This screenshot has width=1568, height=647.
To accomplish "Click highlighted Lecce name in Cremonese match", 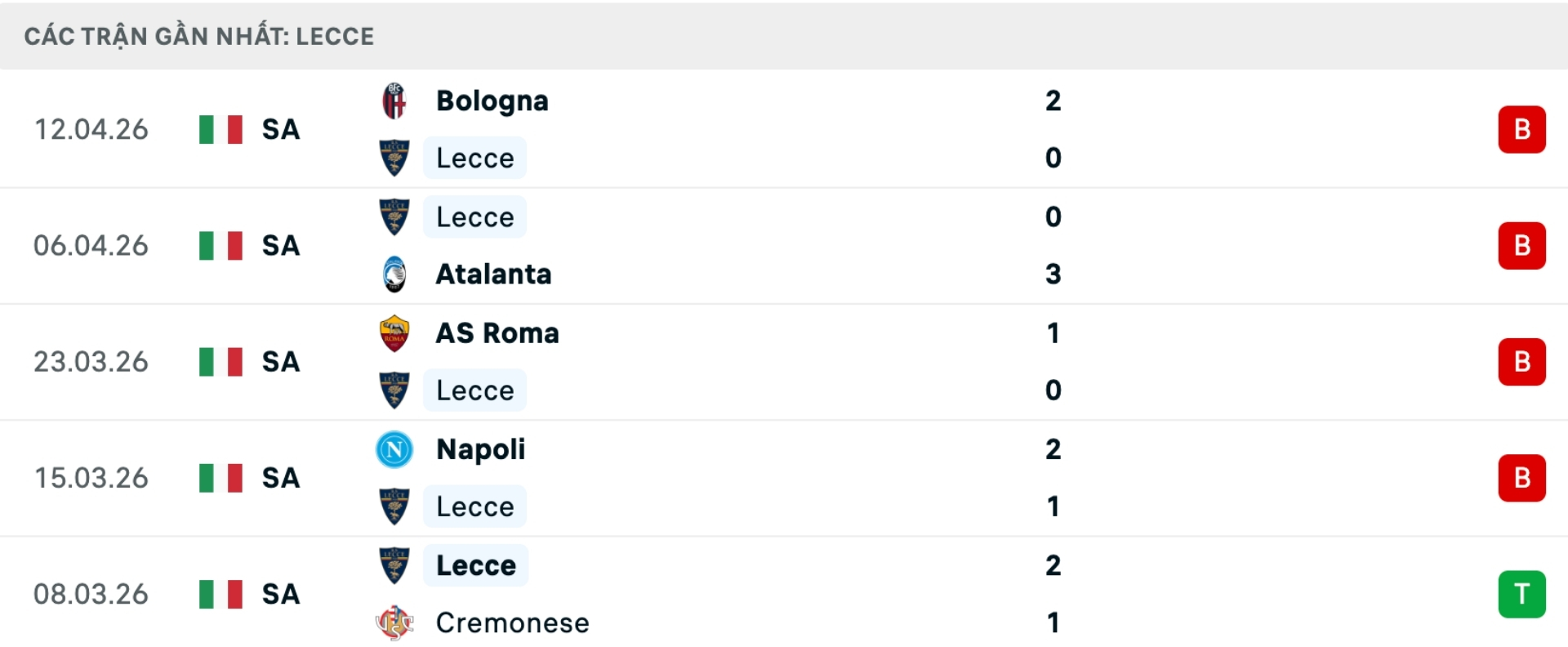I will point(475,565).
